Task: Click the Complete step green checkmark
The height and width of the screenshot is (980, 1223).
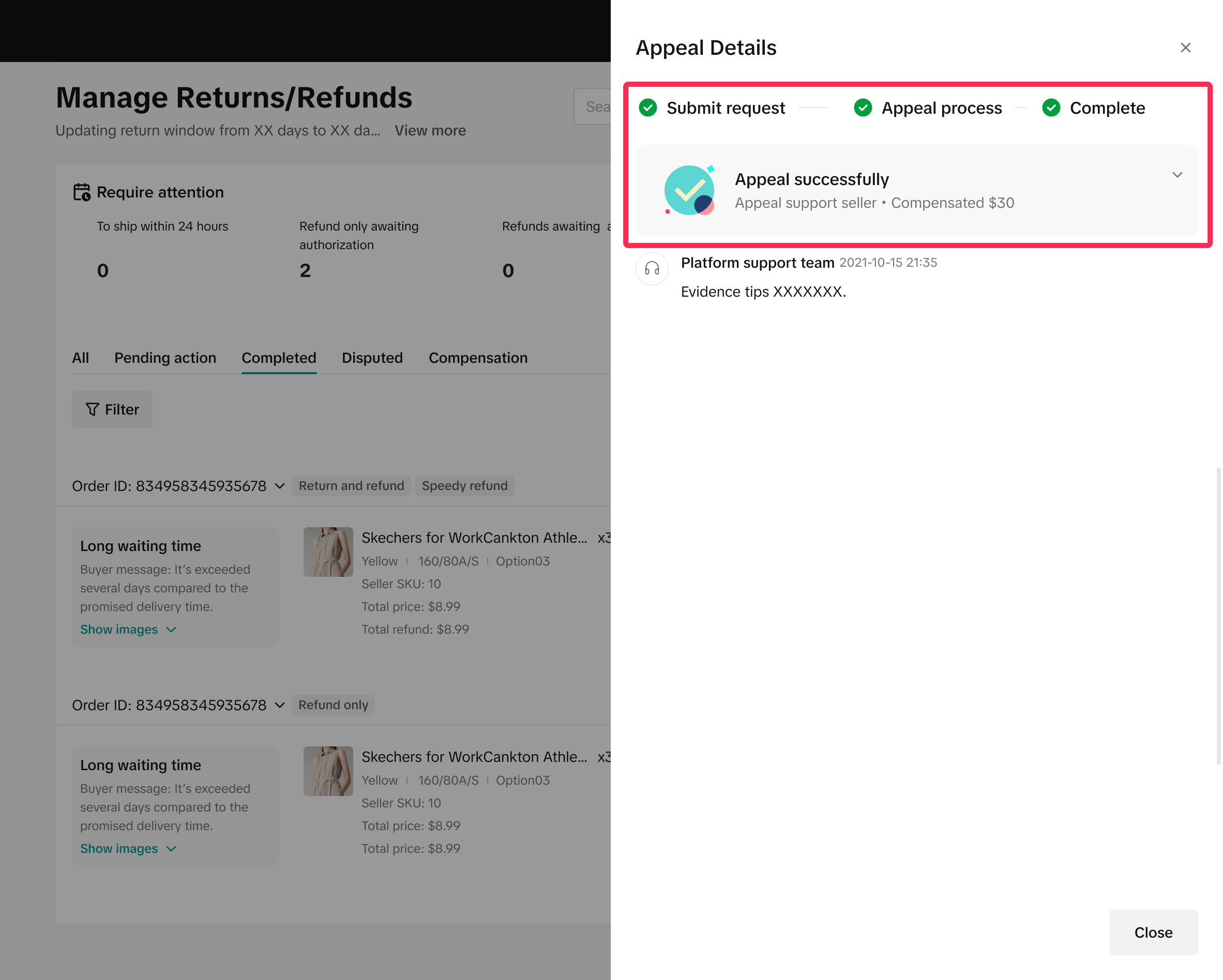Action: [x=1051, y=108]
